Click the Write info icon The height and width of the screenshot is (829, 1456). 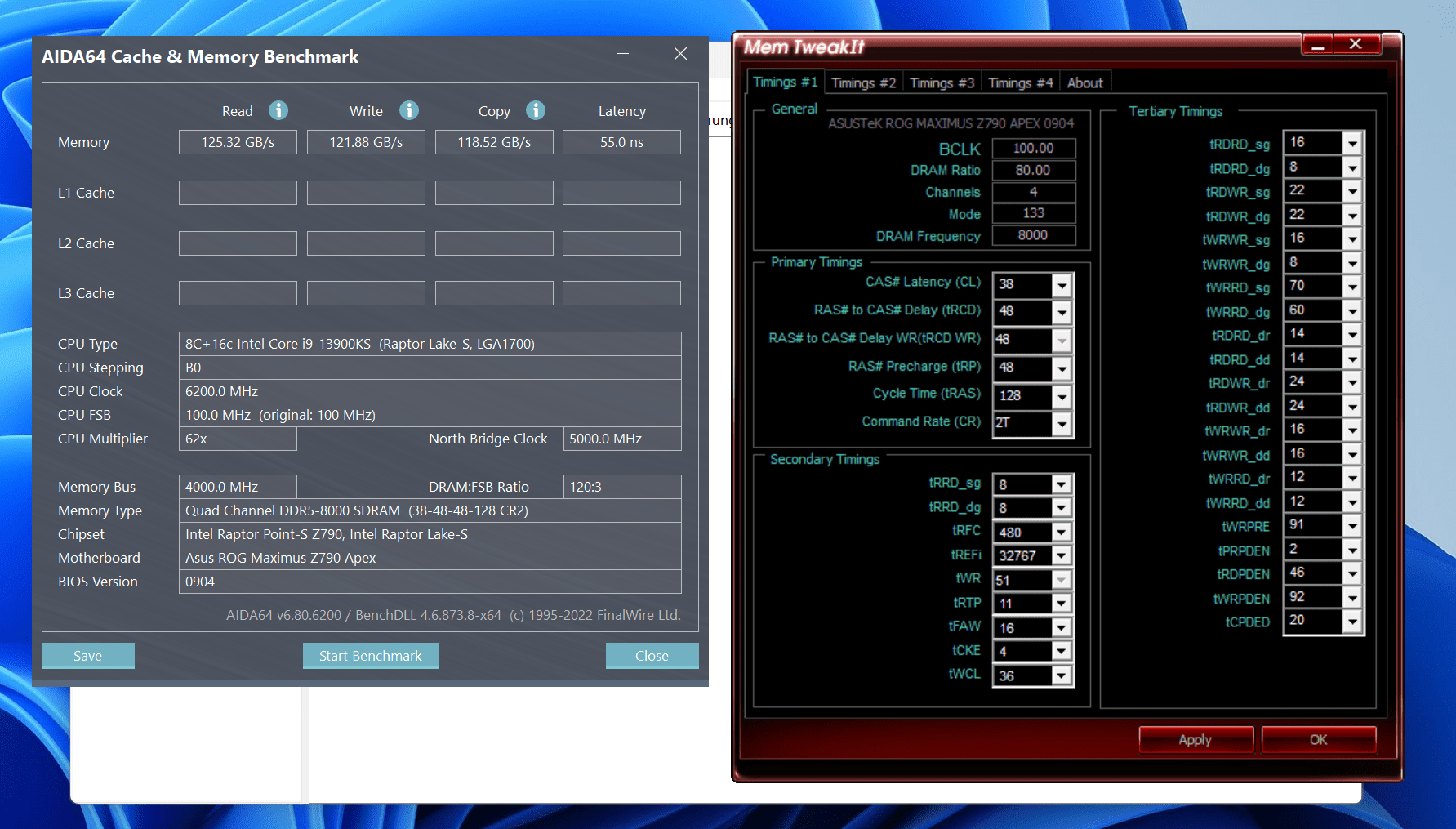[x=409, y=110]
